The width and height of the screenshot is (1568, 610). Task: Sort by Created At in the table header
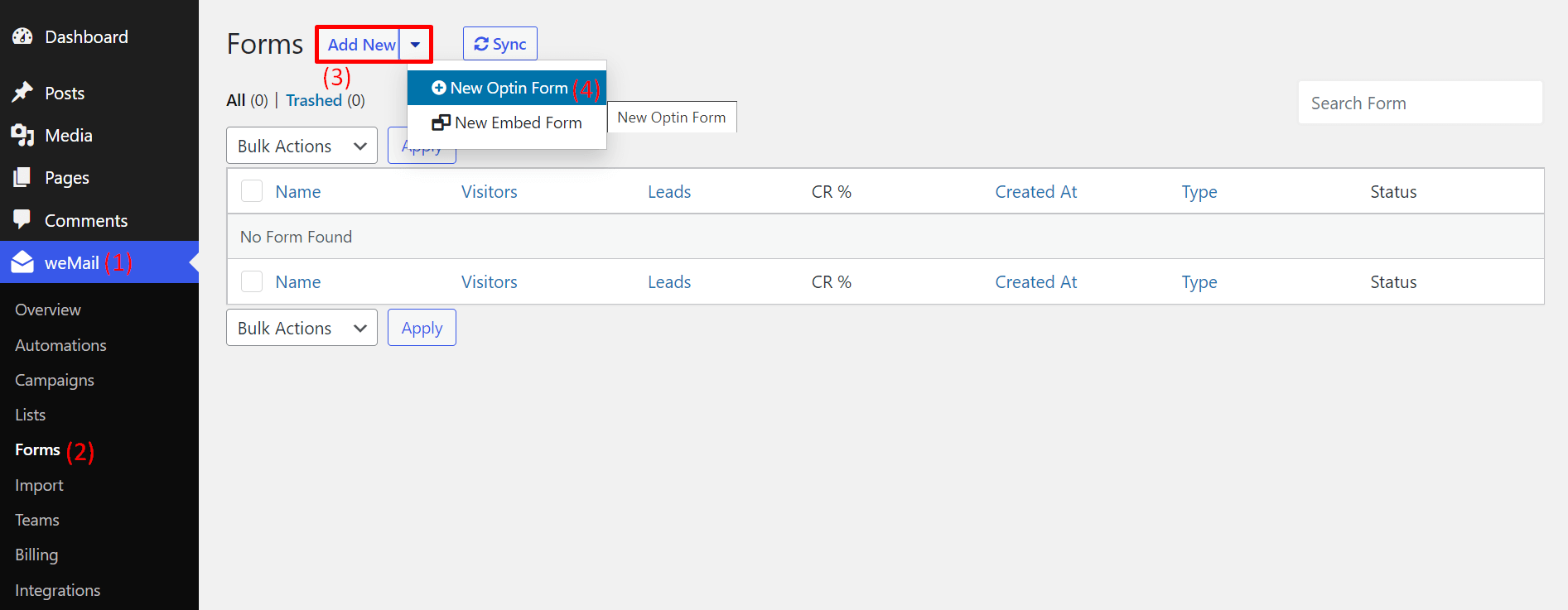1036,191
